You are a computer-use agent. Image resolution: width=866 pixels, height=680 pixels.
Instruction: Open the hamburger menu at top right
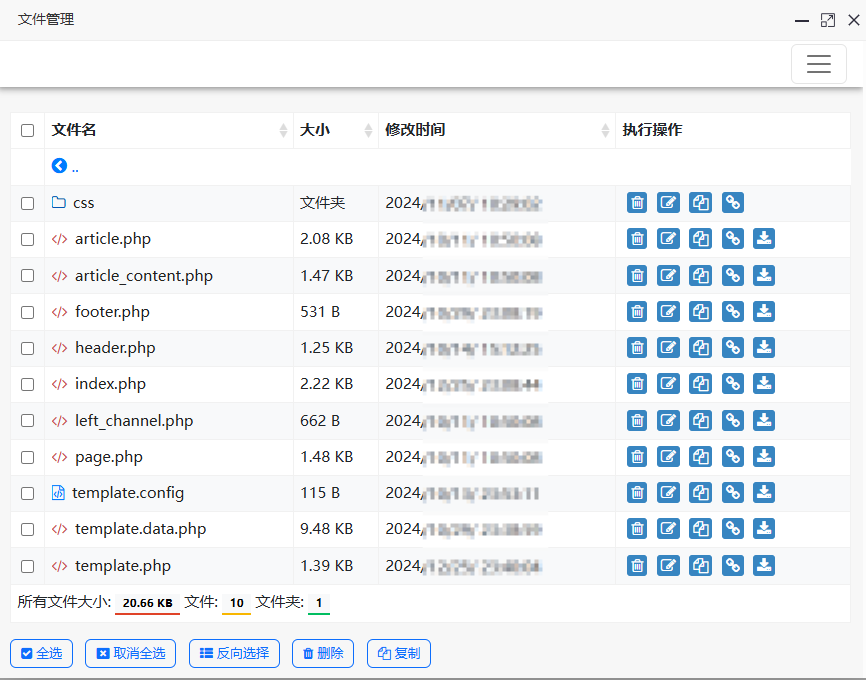[x=818, y=64]
